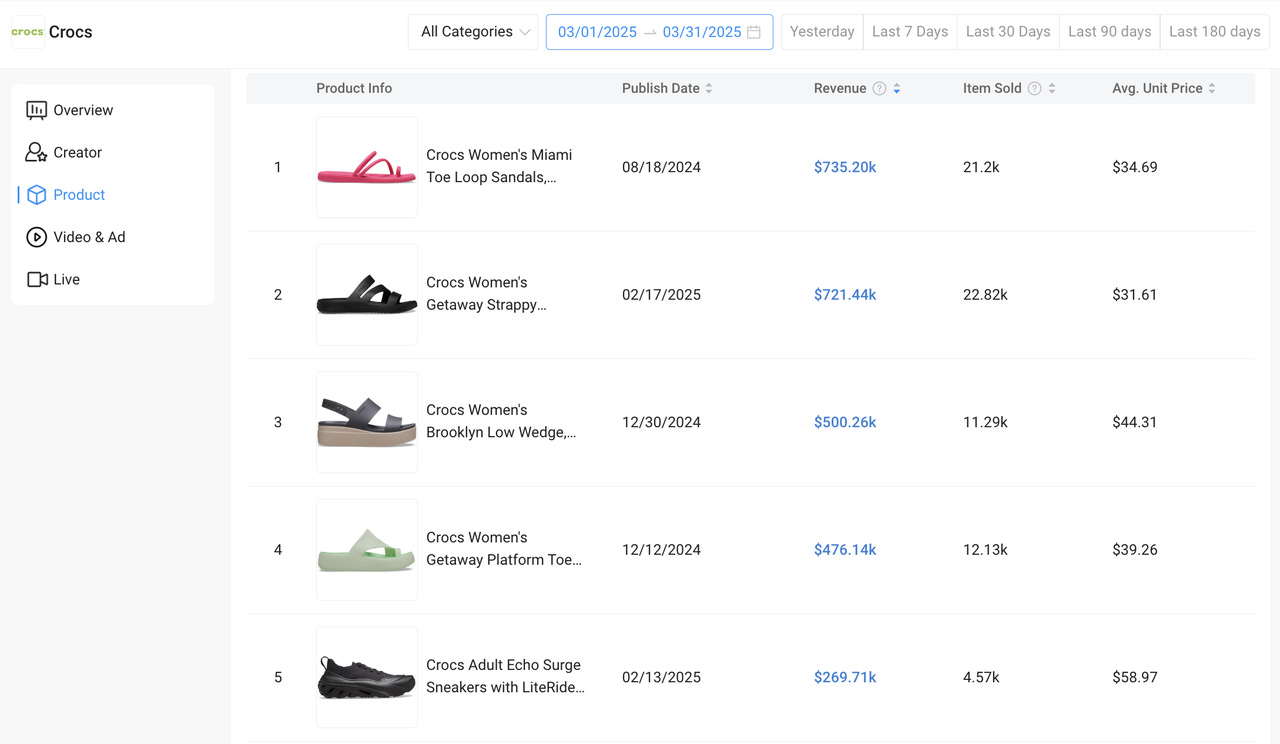Viewport: 1280px width, 744px height.
Task: Open Crocs Adult Echo Surge Sneakers link
Action: pos(505,676)
